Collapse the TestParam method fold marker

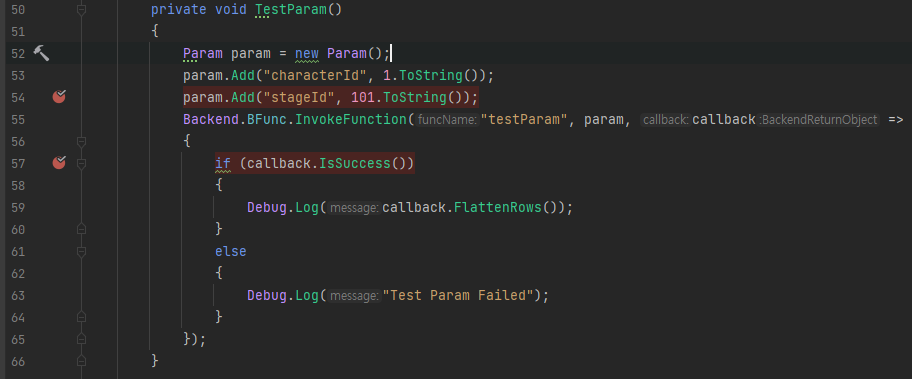(81, 10)
